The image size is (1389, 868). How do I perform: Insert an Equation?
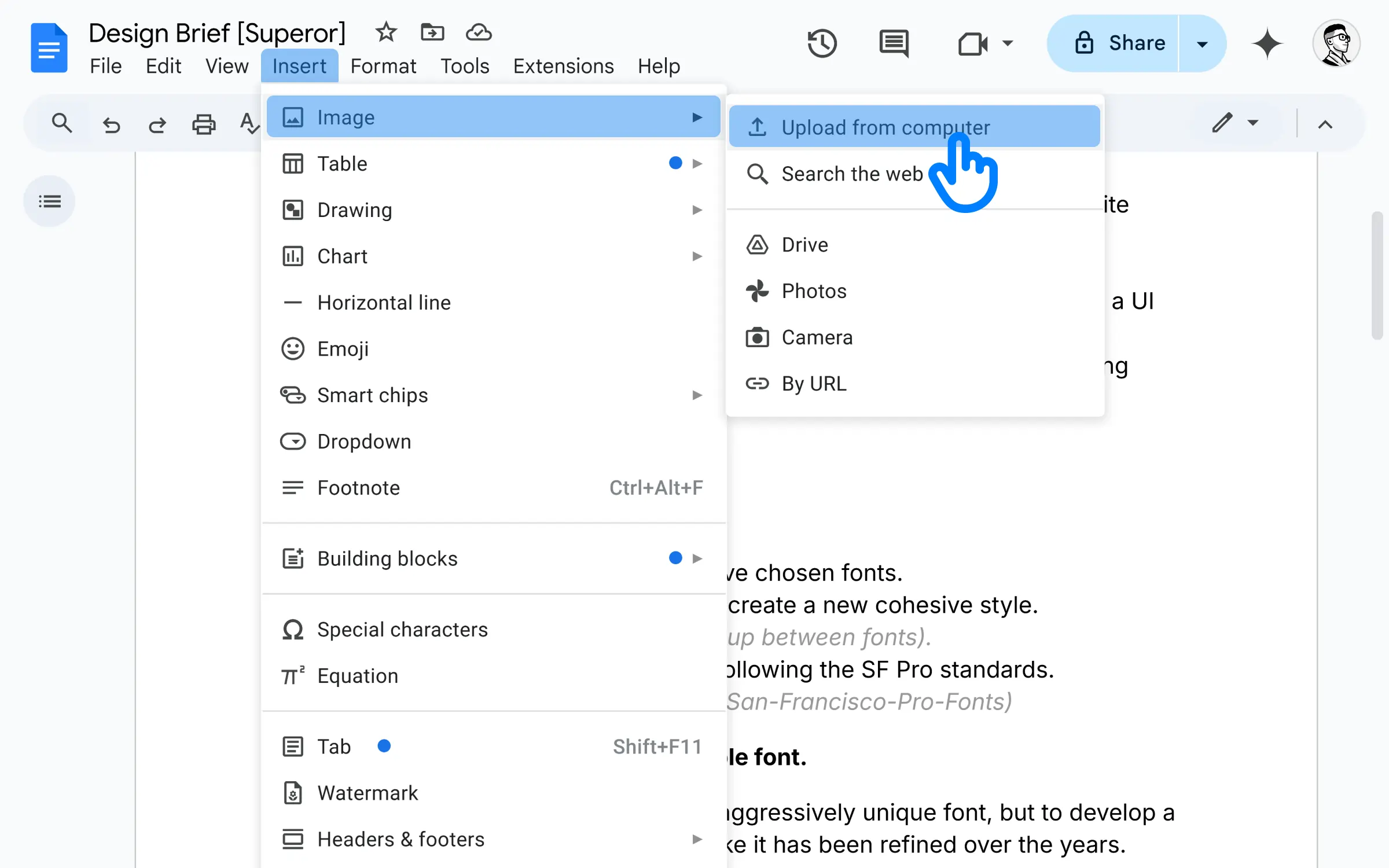[x=494, y=676]
